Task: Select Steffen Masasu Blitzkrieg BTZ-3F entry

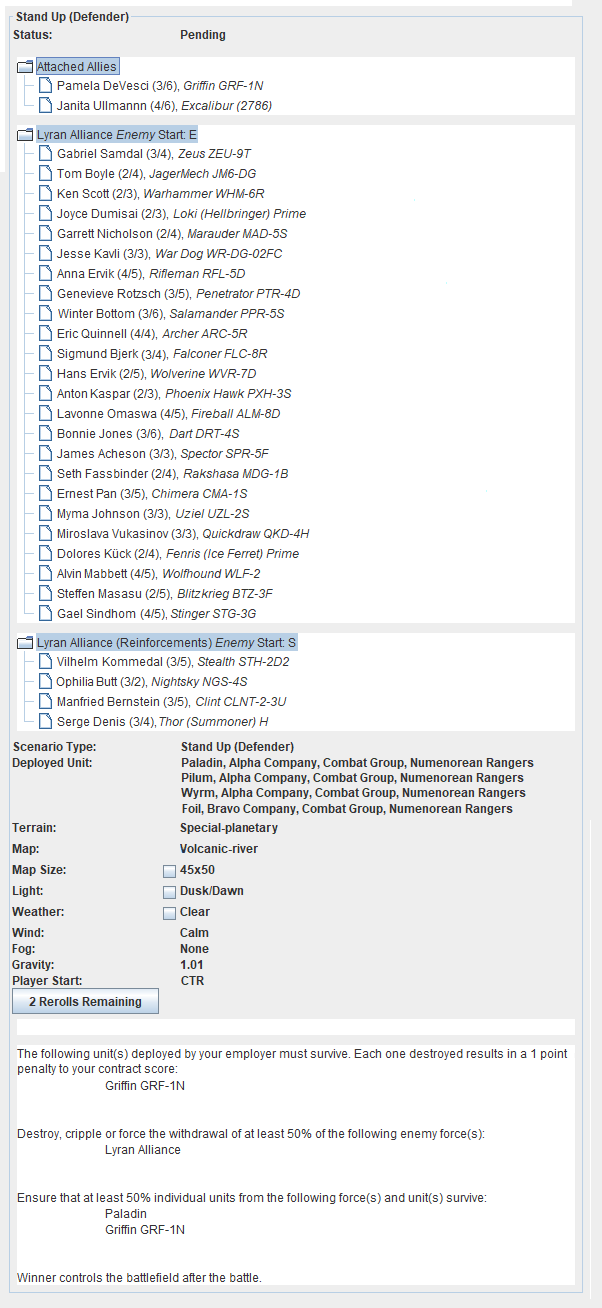Action: 165,594
